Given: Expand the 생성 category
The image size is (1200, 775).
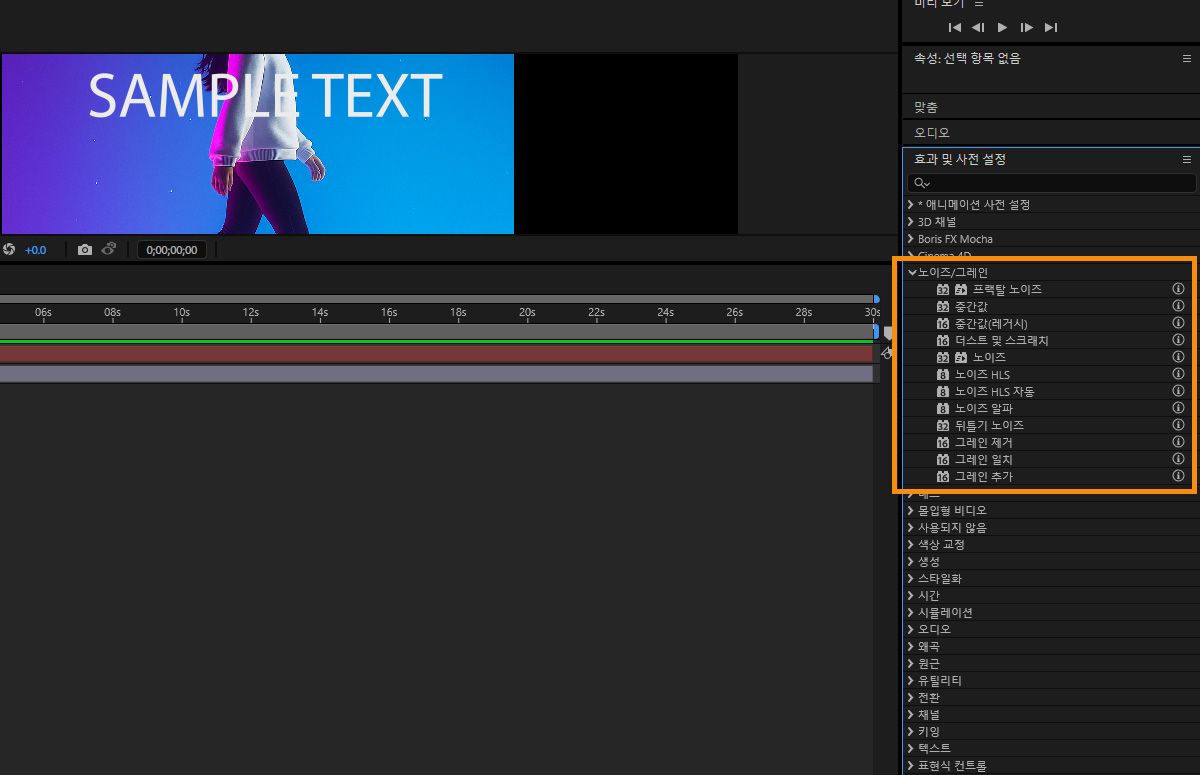Looking at the screenshot, I should point(911,561).
